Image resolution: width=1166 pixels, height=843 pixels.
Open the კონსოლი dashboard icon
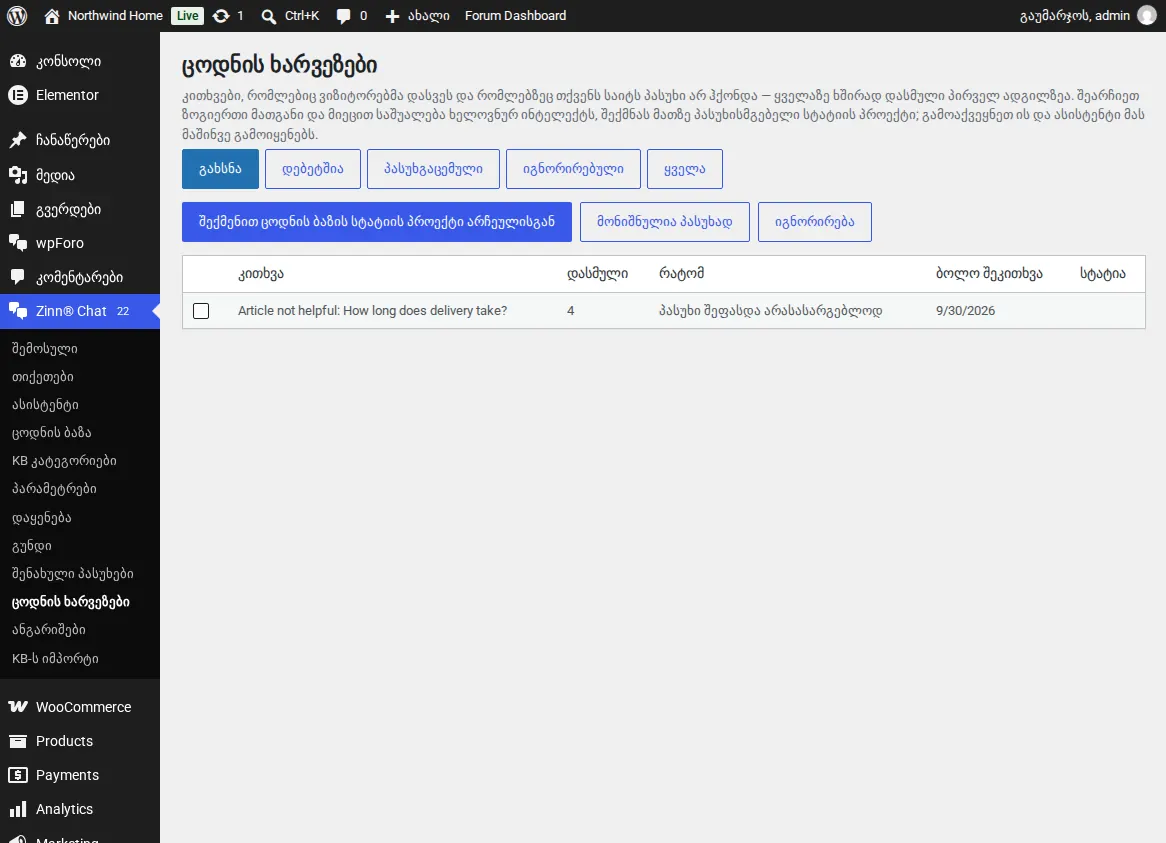[x=18, y=61]
